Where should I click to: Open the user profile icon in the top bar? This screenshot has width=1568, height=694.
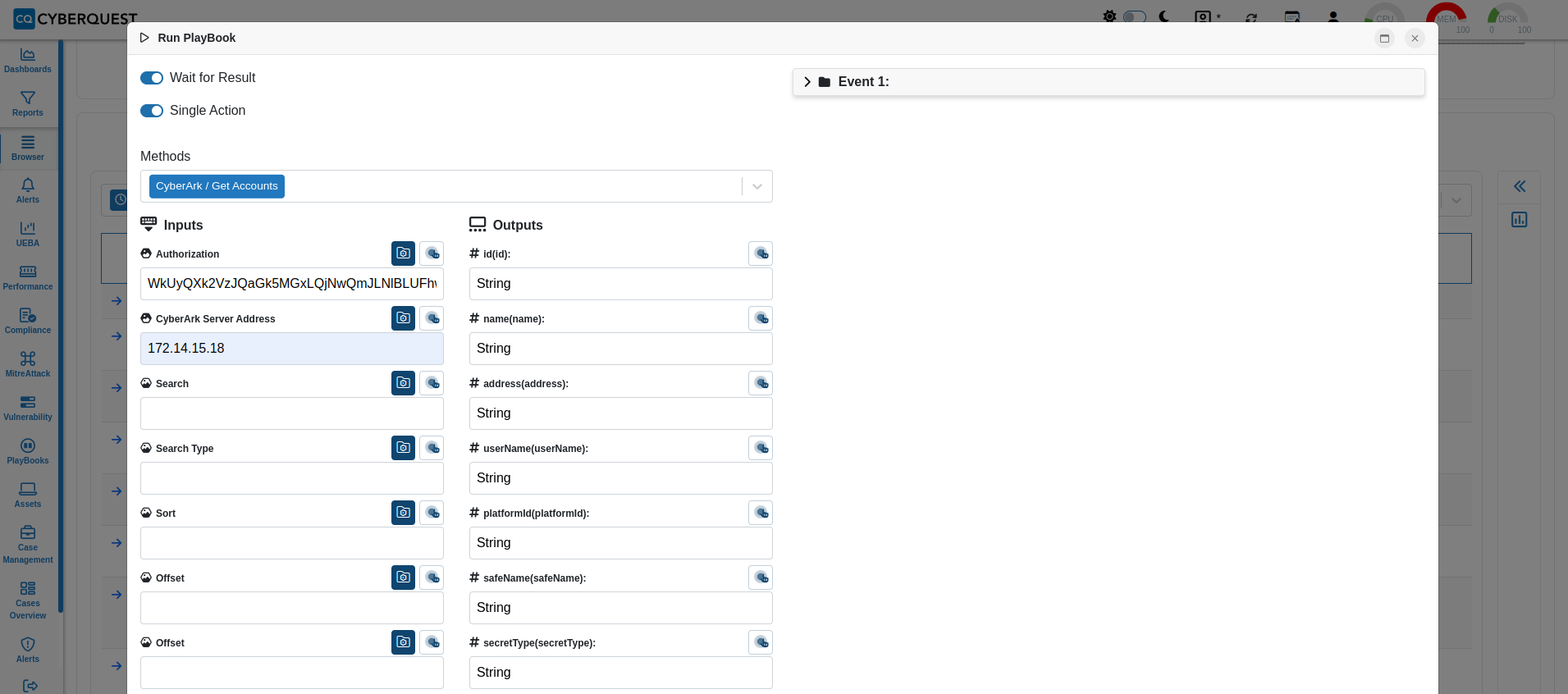click(x=1333, y=16)
